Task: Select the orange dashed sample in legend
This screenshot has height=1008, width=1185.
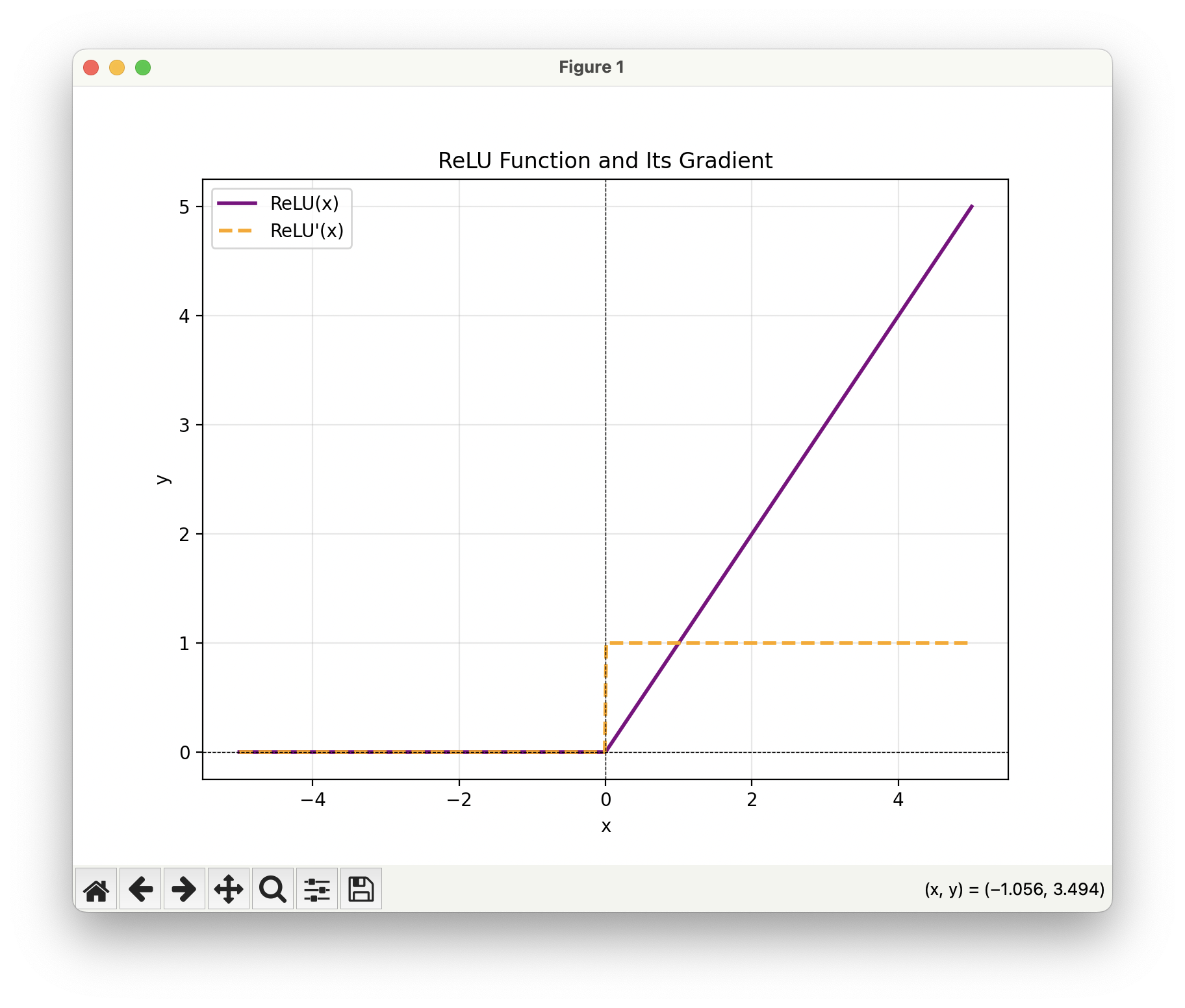Action: (x=237, y=231)
